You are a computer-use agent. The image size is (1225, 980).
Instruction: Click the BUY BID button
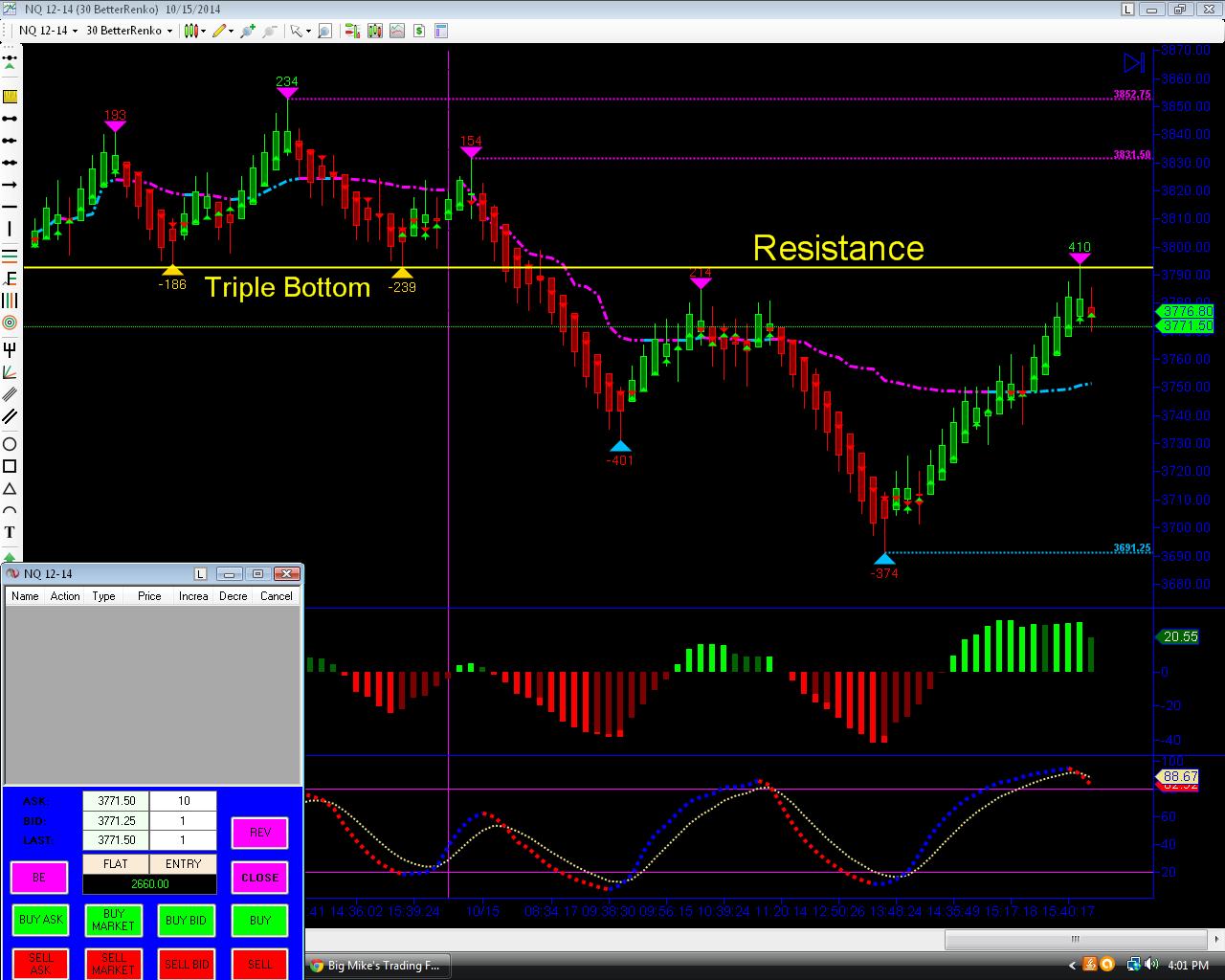click(186, 921)
